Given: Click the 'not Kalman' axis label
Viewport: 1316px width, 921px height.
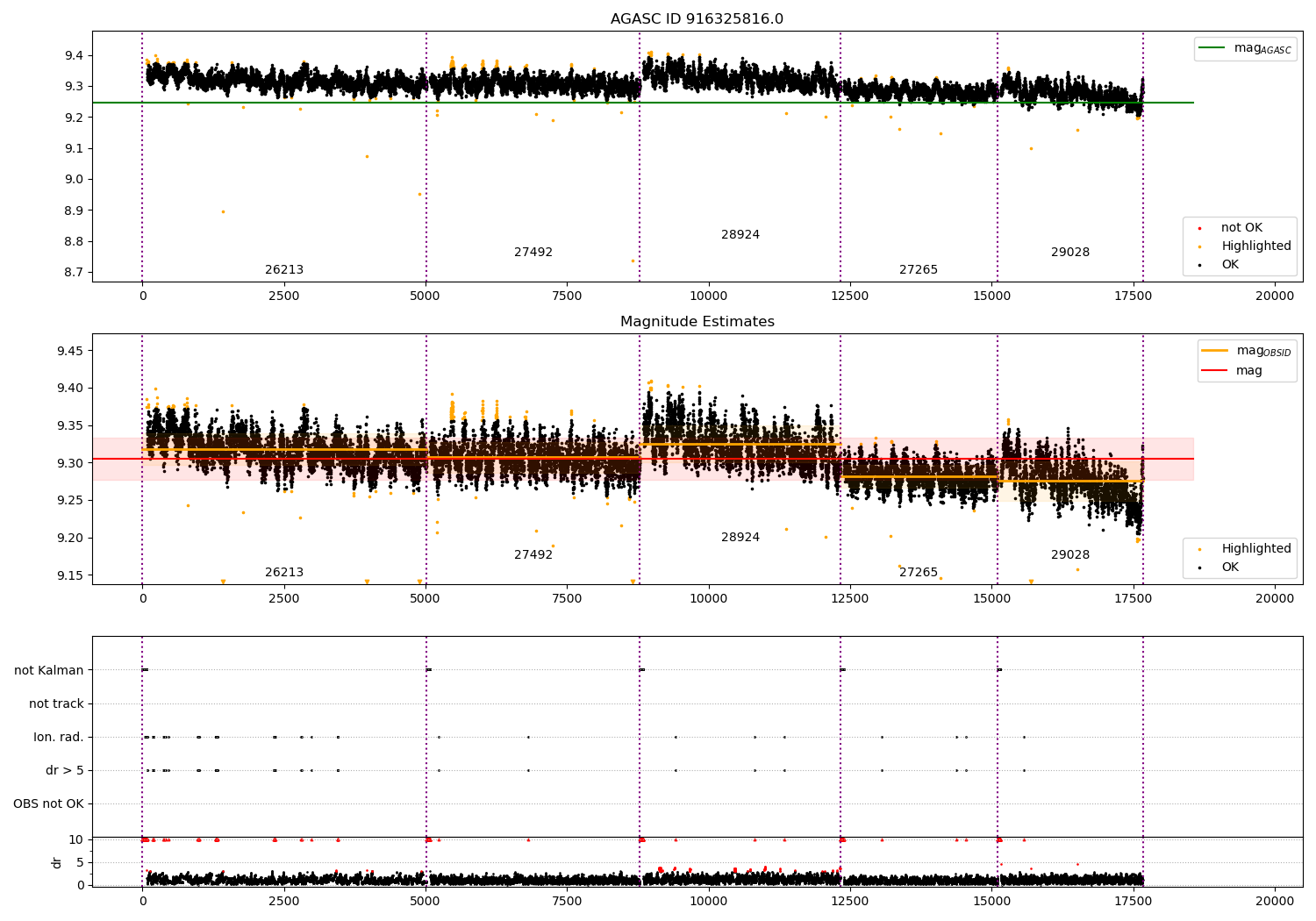Looking at the screenshot, I should 49,671.
